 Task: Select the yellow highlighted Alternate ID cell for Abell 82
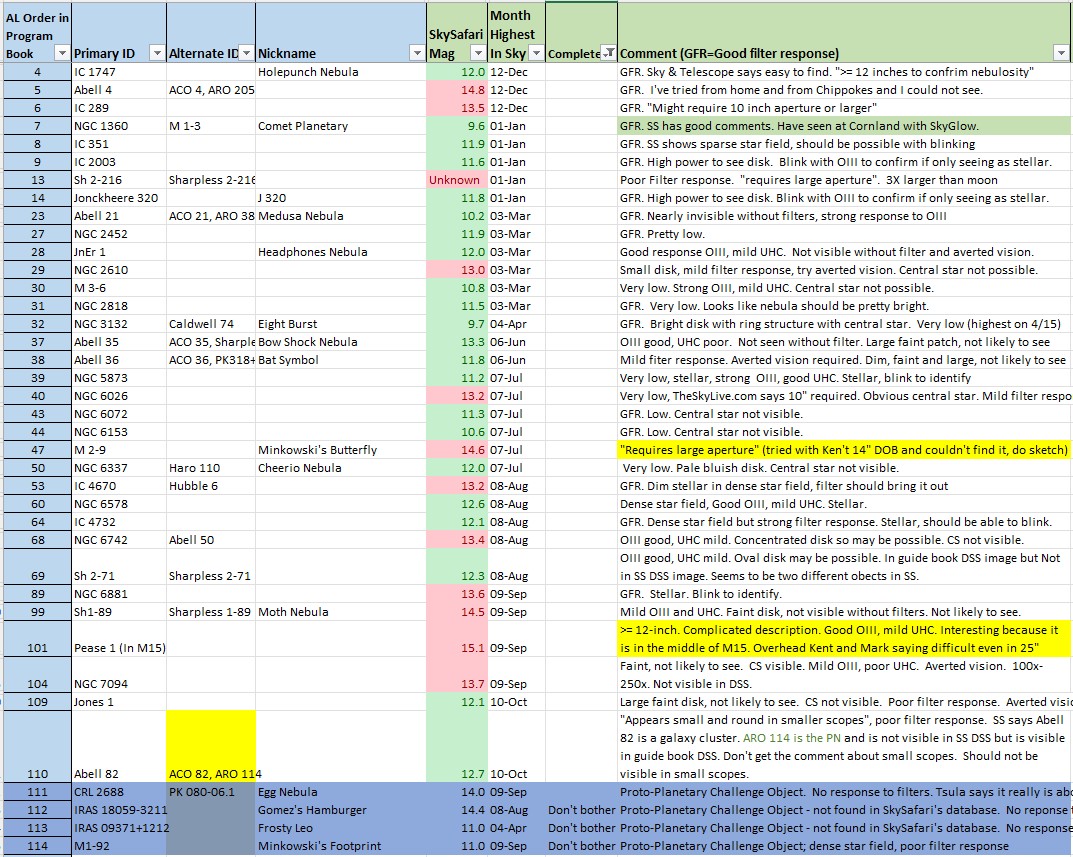coord(211,746)
